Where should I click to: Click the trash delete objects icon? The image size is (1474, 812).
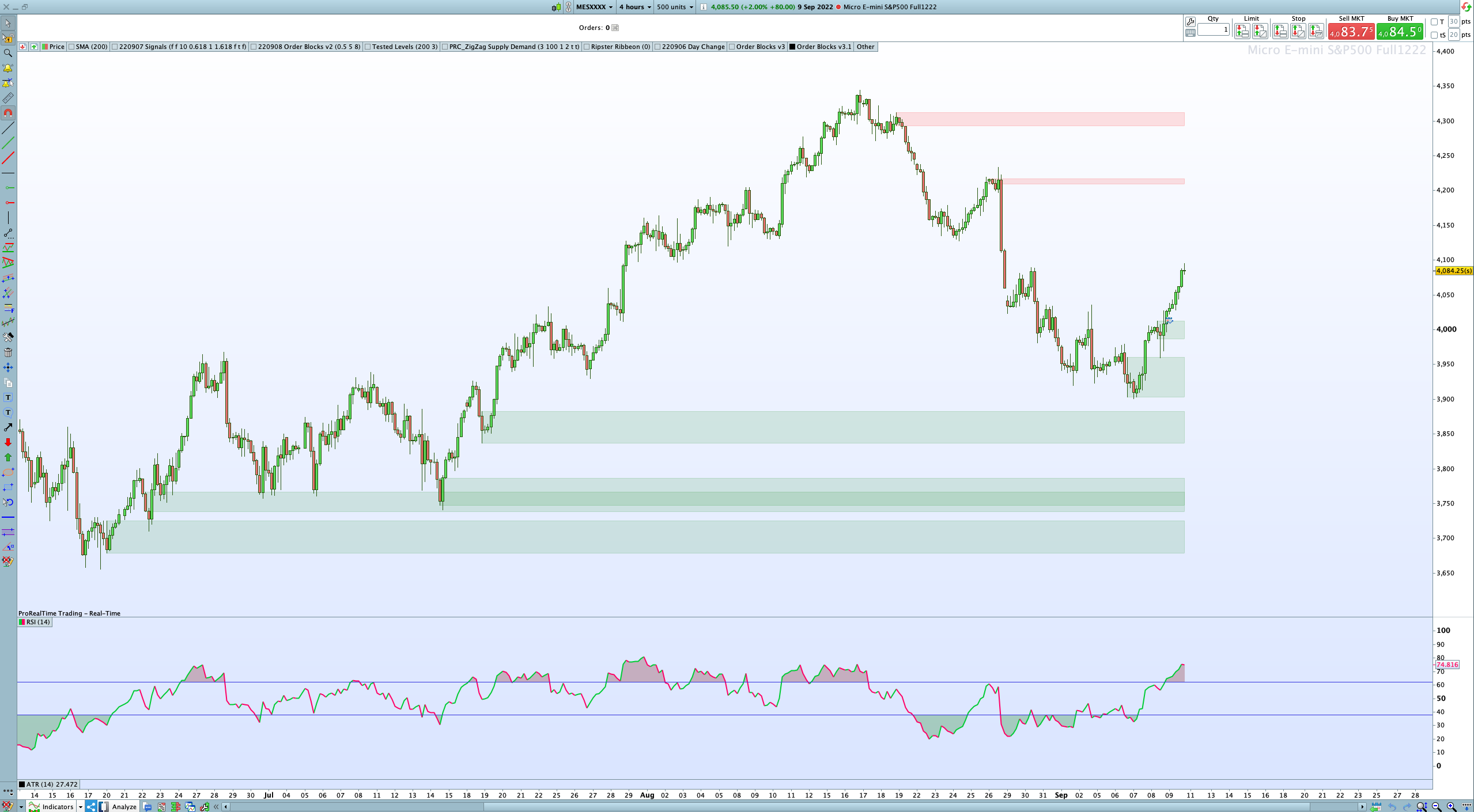[8, 352]
